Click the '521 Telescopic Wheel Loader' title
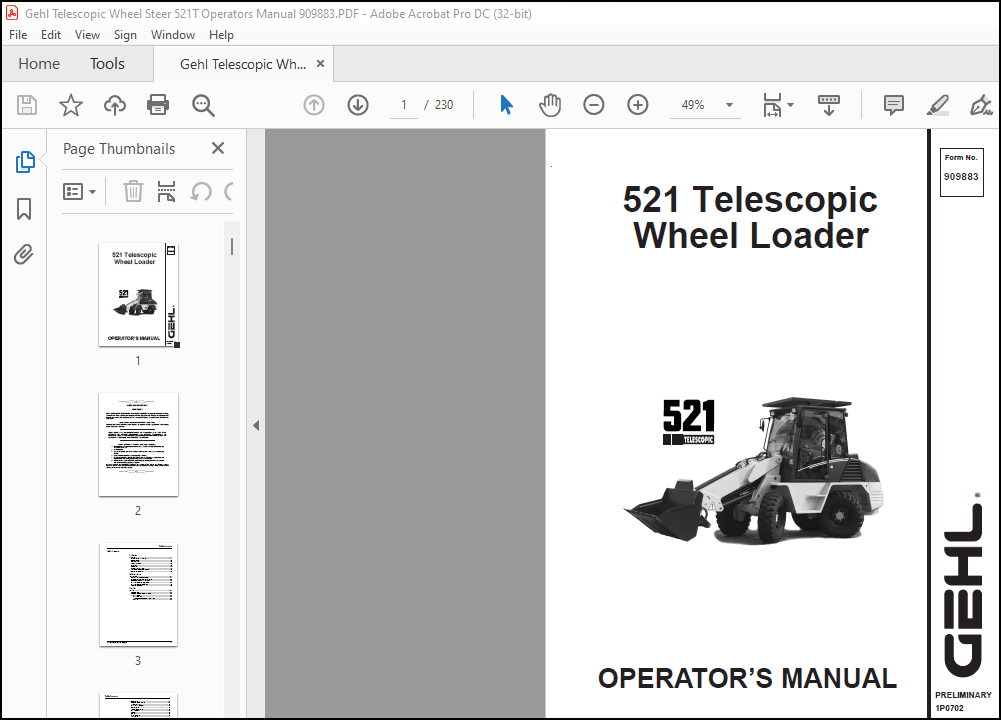 coord(750,217)
